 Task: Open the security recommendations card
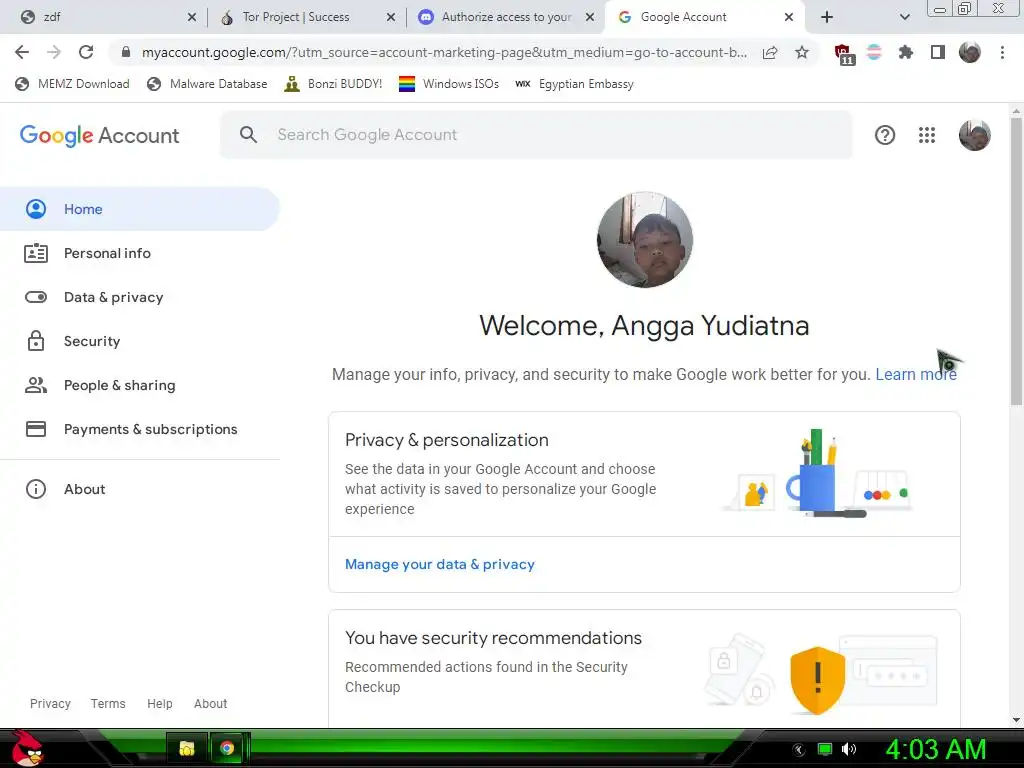644,667
